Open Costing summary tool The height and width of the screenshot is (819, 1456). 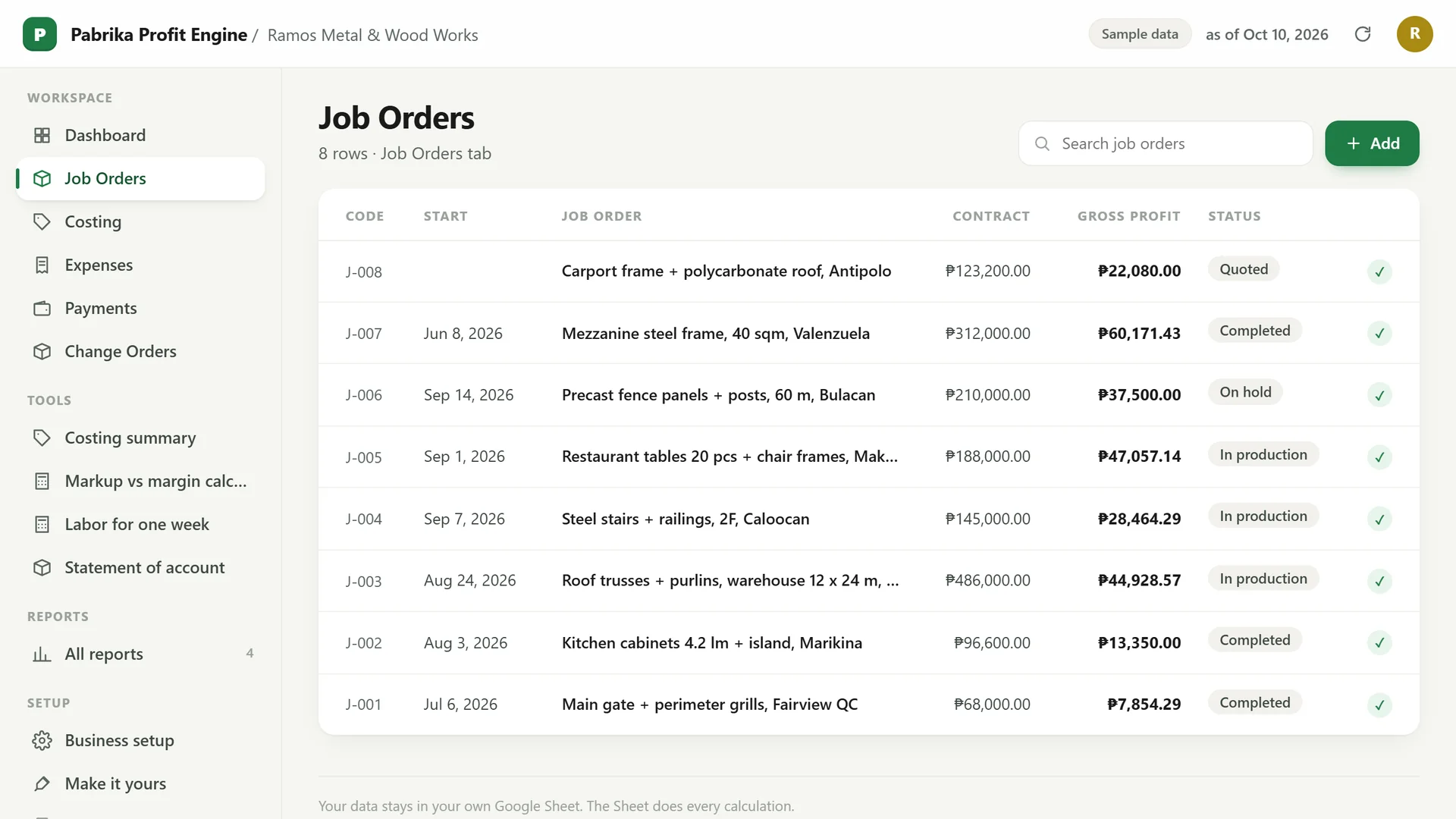(141, 438)
